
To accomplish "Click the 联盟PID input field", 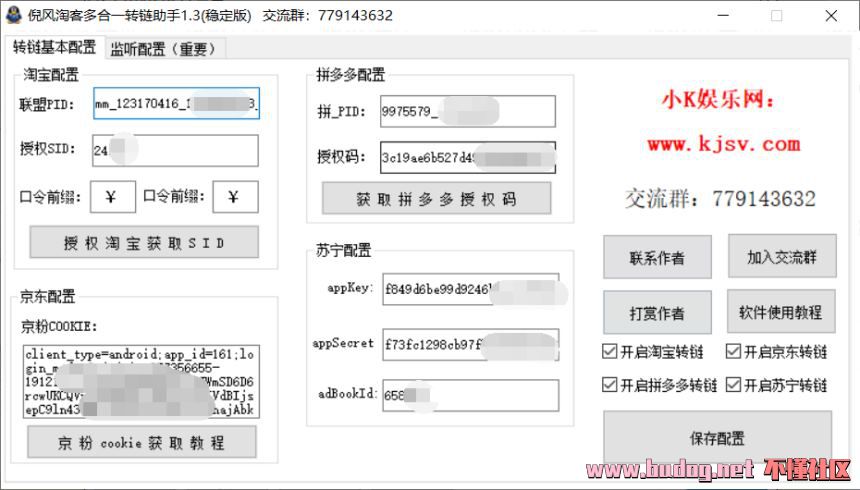I will tap(176, 103).
